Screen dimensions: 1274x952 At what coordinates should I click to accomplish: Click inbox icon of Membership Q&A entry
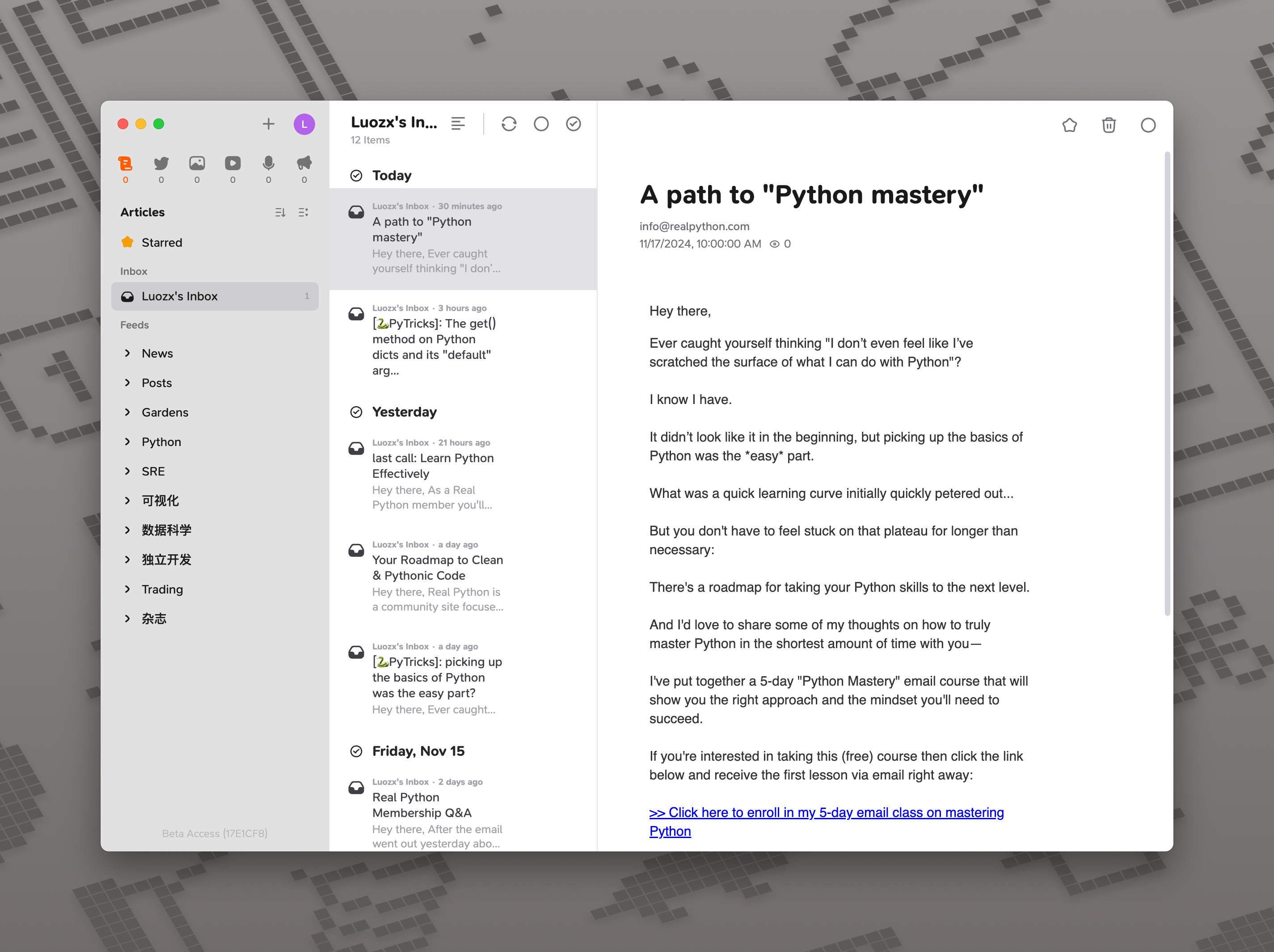click(x=357, y=787)
